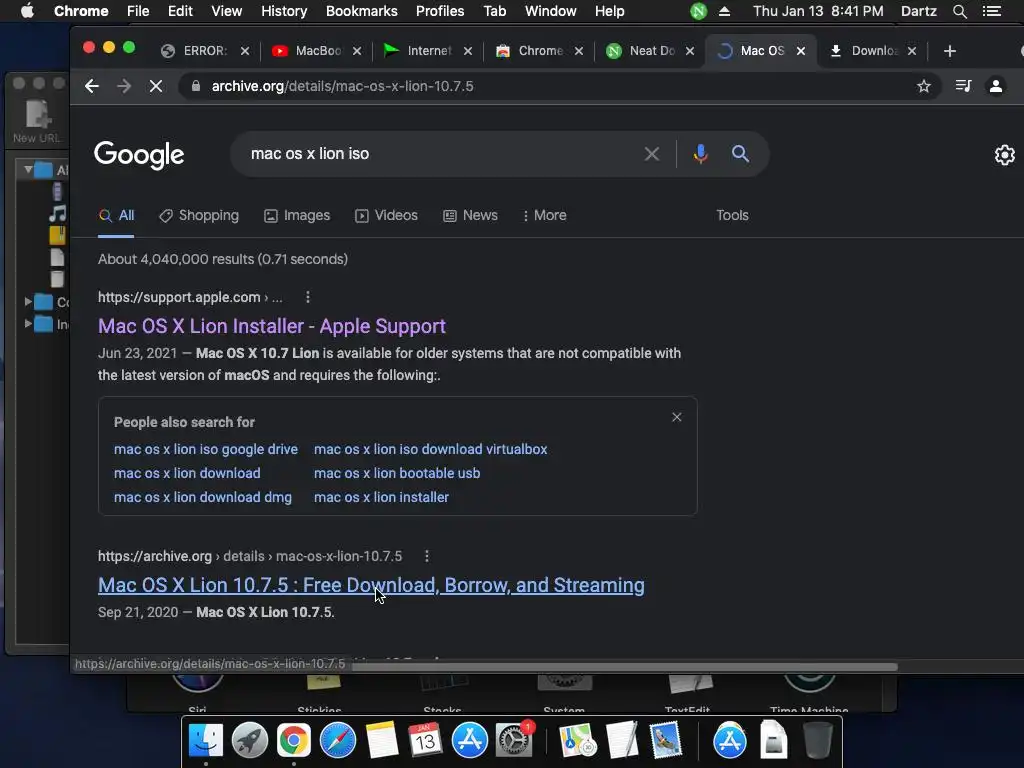Start voice search with microphone icon
The width and height of the screenshot is (1024, 768).
tap(700, 153)
